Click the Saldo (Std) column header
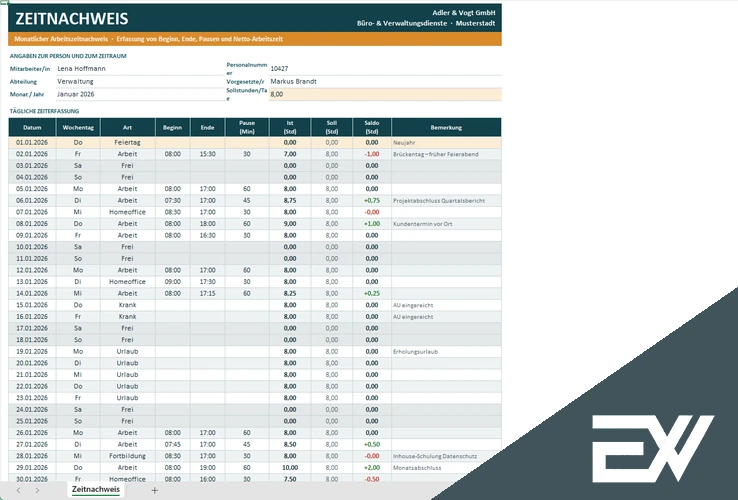This screenshot has width=738, height=500. coord(372,128)
